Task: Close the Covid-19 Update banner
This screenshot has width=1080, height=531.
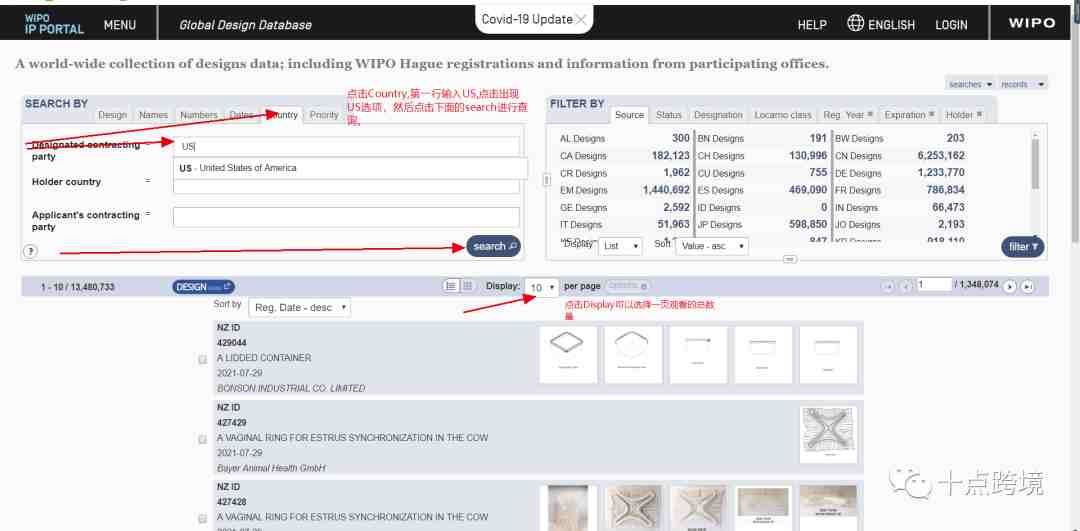Action: pyautogui.click(x=581, y=20)
